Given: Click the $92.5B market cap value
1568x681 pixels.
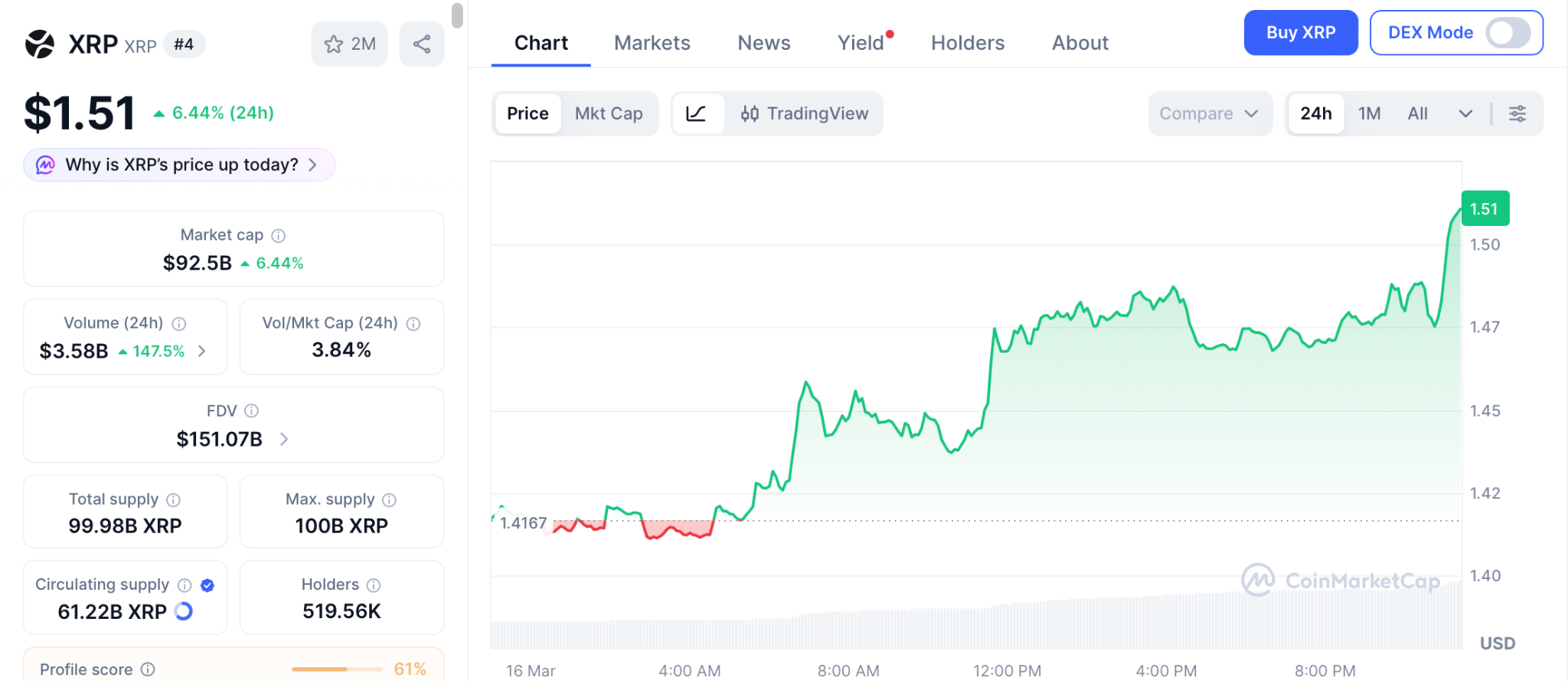Looking at the screenshot, I should point(197,264).
